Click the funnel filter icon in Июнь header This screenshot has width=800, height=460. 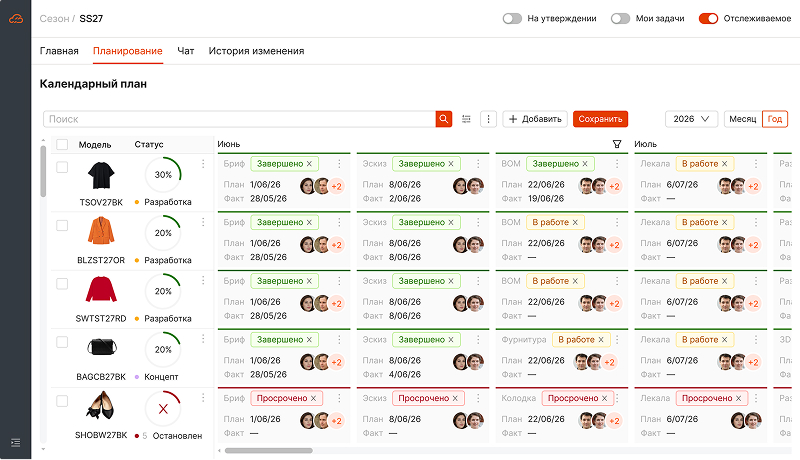pos(617,144)
